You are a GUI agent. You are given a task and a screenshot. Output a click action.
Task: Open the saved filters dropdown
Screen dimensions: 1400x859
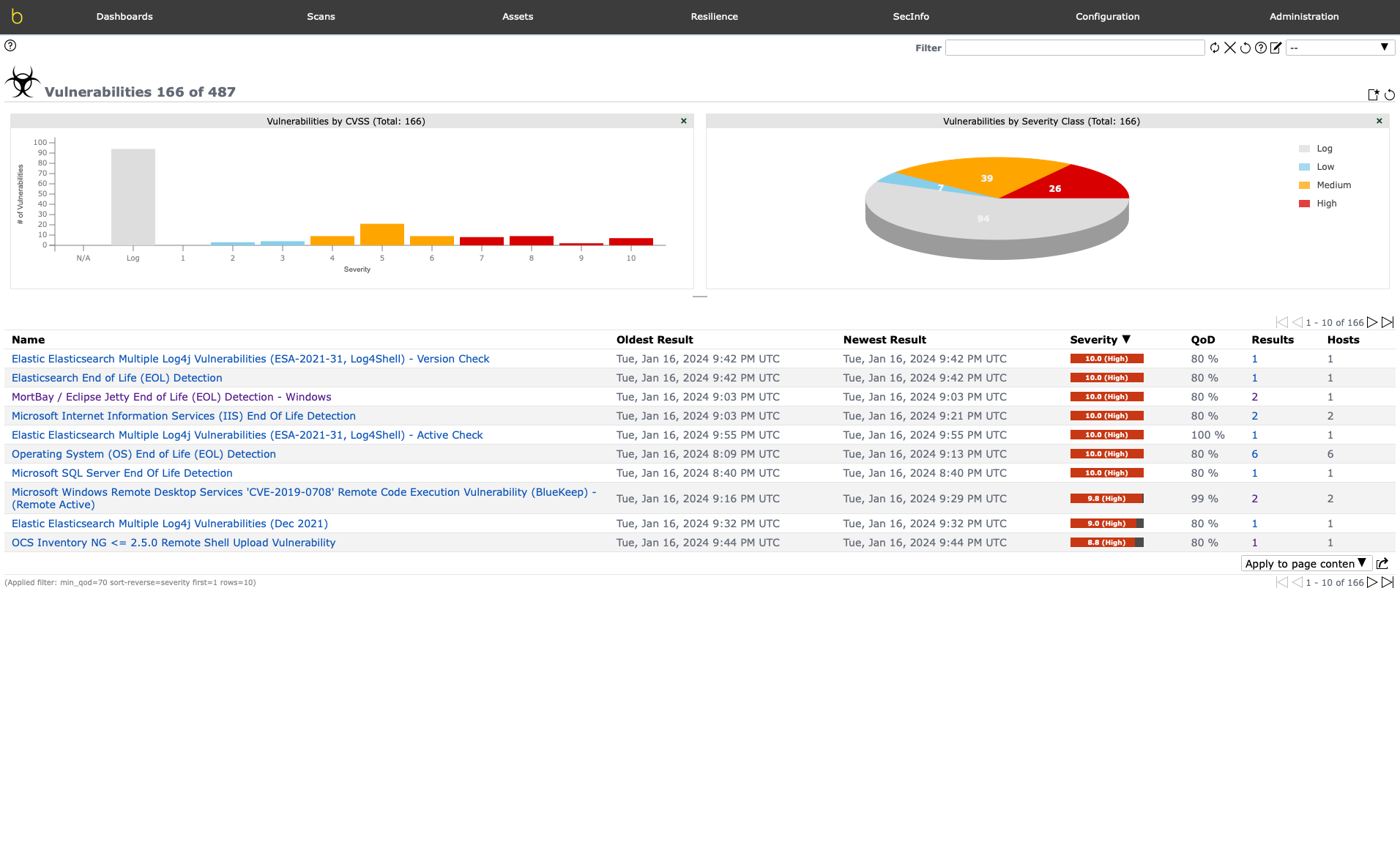coord(1340,48)
